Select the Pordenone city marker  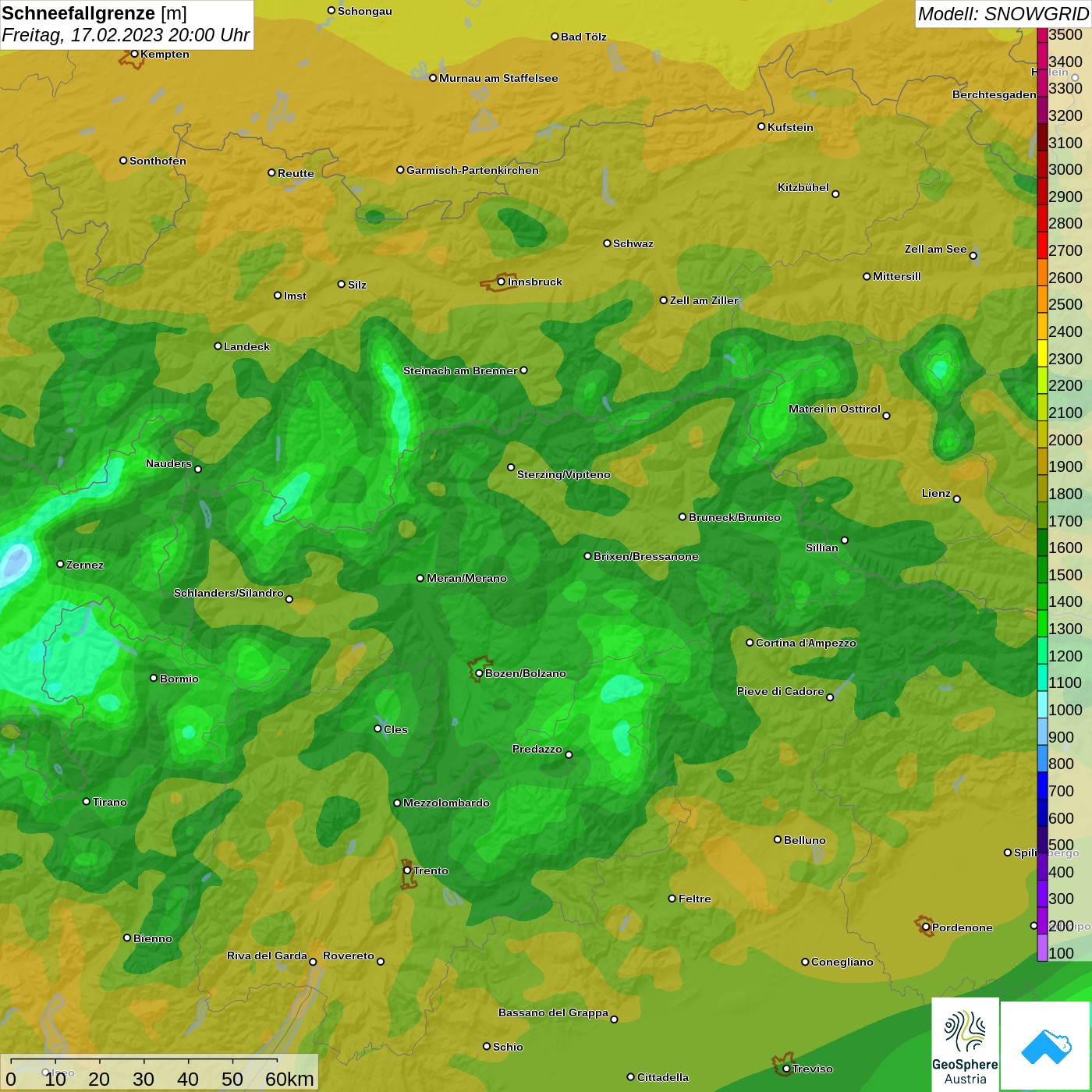click(926, 927)
